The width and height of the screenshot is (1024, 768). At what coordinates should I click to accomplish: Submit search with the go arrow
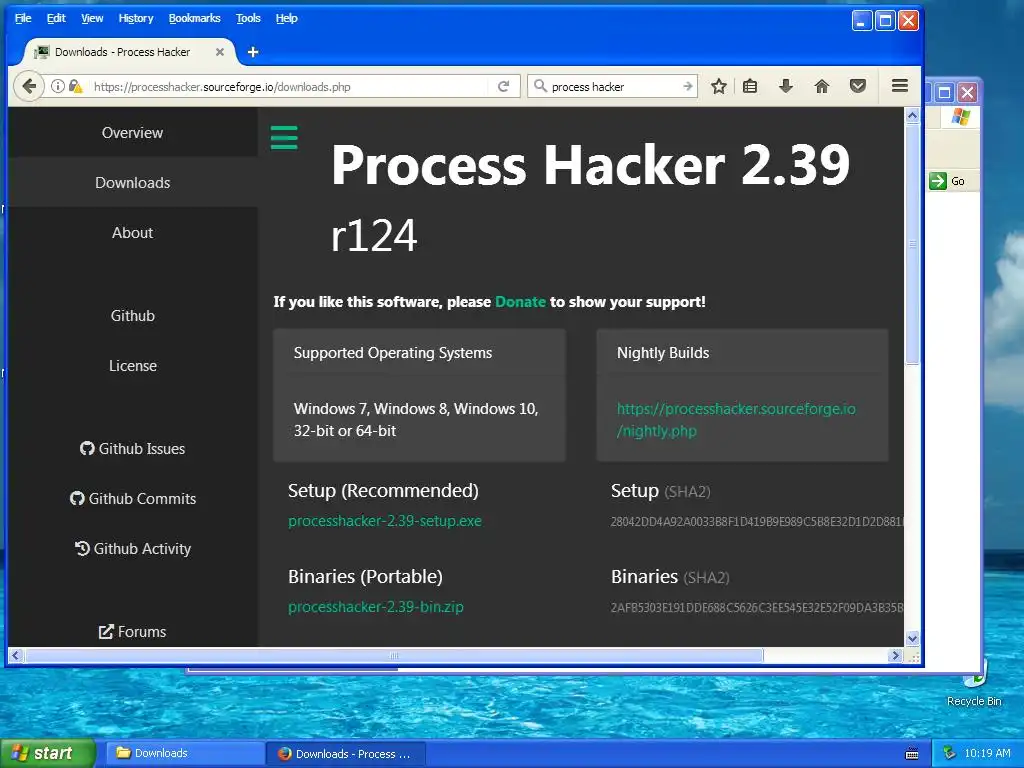(x=687, y=86)
